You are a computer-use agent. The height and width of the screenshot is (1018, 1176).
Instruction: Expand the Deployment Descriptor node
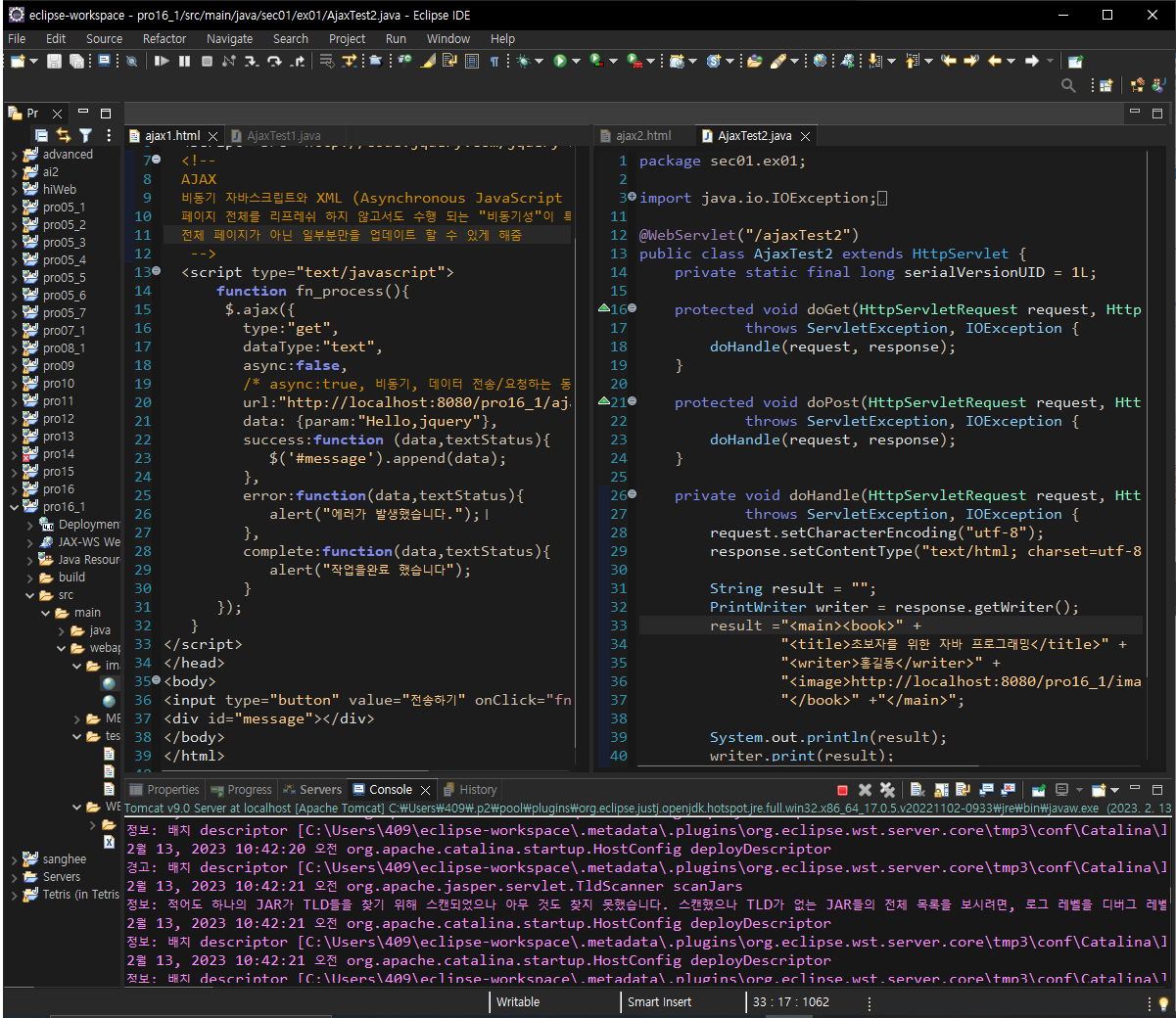(30, 525)
